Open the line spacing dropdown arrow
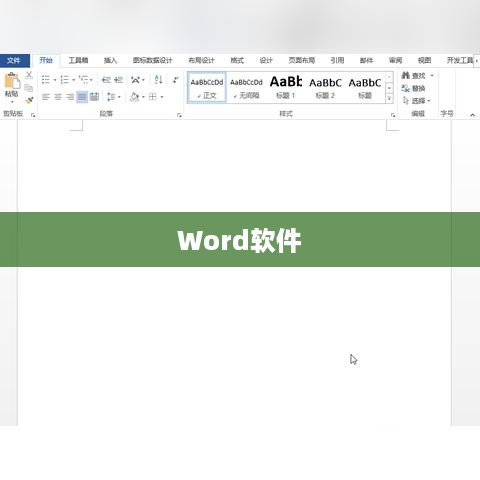 click(119, 97)
